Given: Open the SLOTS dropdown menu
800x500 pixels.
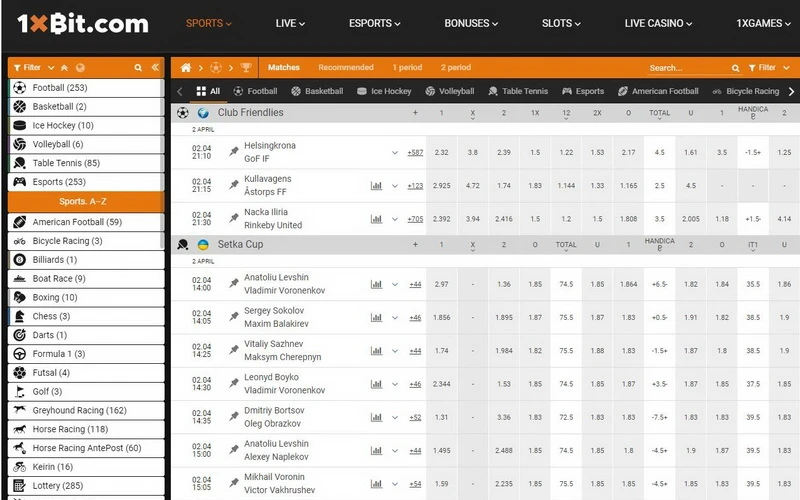Looking at the screenshot, I should click(x=561, y=23).
